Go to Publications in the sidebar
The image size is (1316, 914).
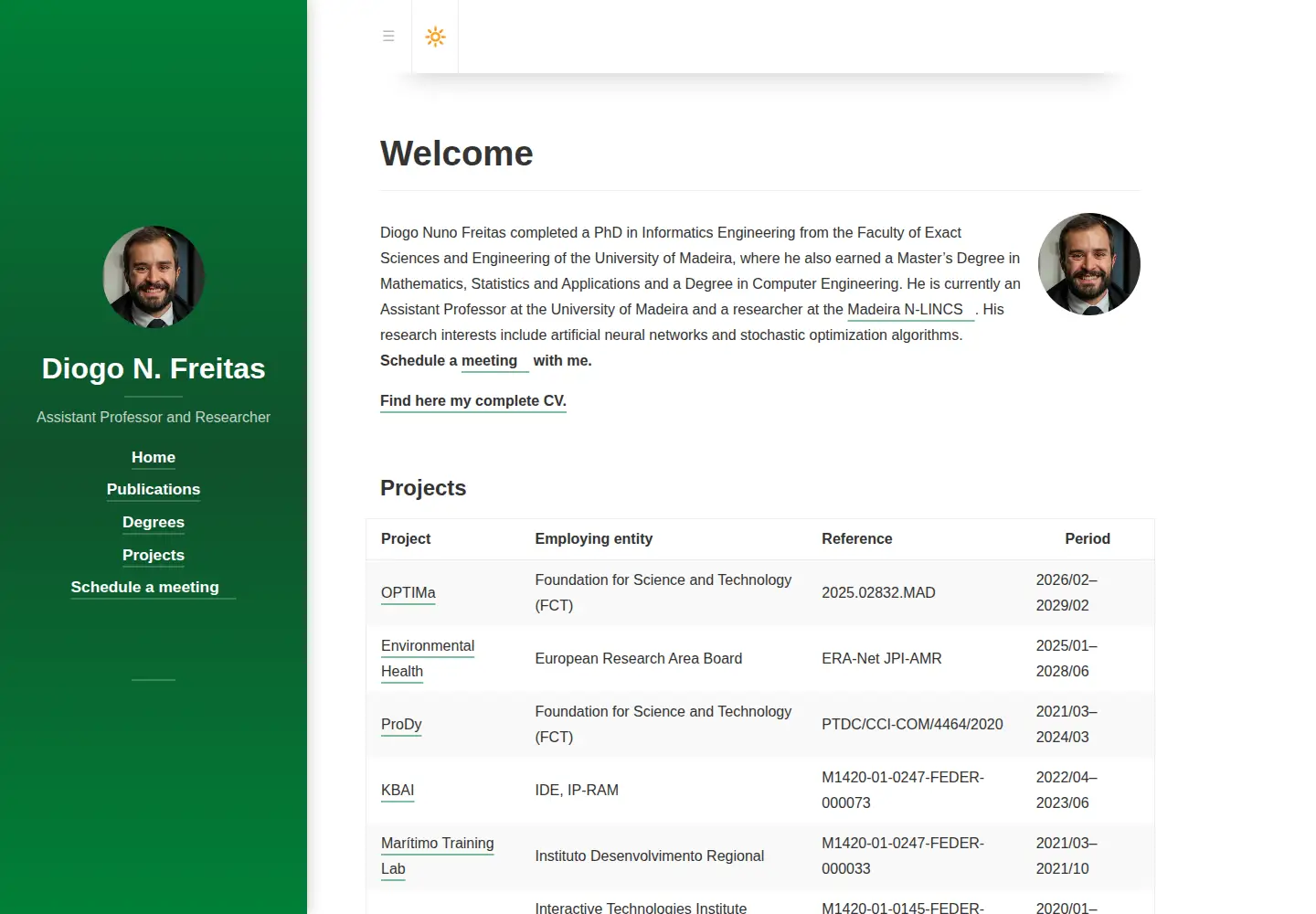(x=154, y=489)
